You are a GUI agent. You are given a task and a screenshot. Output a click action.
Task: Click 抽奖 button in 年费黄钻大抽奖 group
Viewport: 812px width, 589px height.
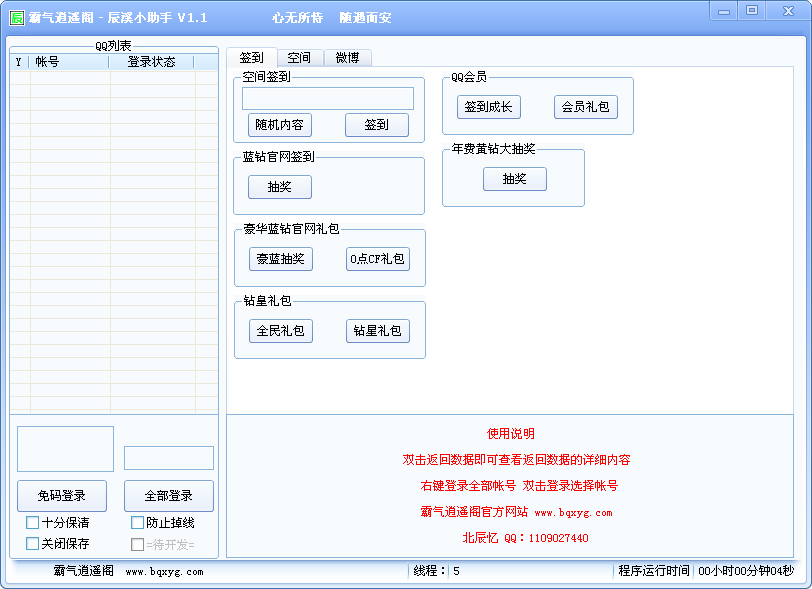click(515, 179)
